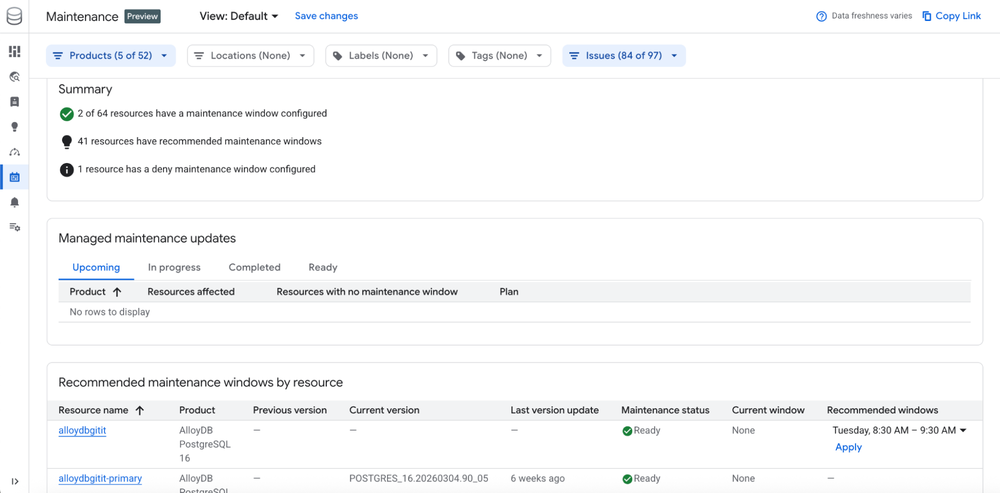The width and height of the screenshot is (1000, 493).
Task: Click Resources with no maintenance window header
Action: [x=367, y=291]
